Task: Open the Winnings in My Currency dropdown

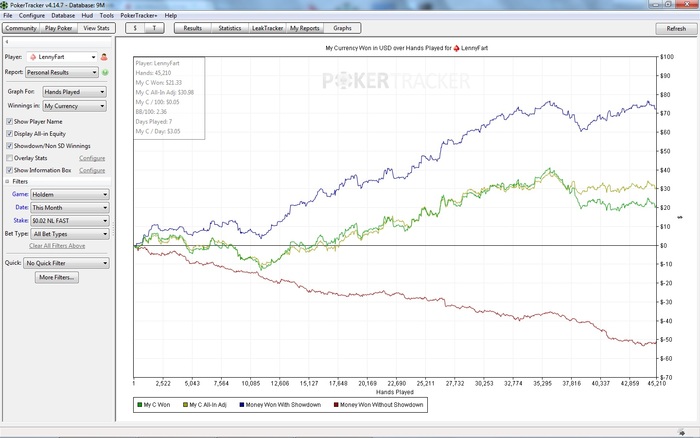Action: click(x=75, y=106)
